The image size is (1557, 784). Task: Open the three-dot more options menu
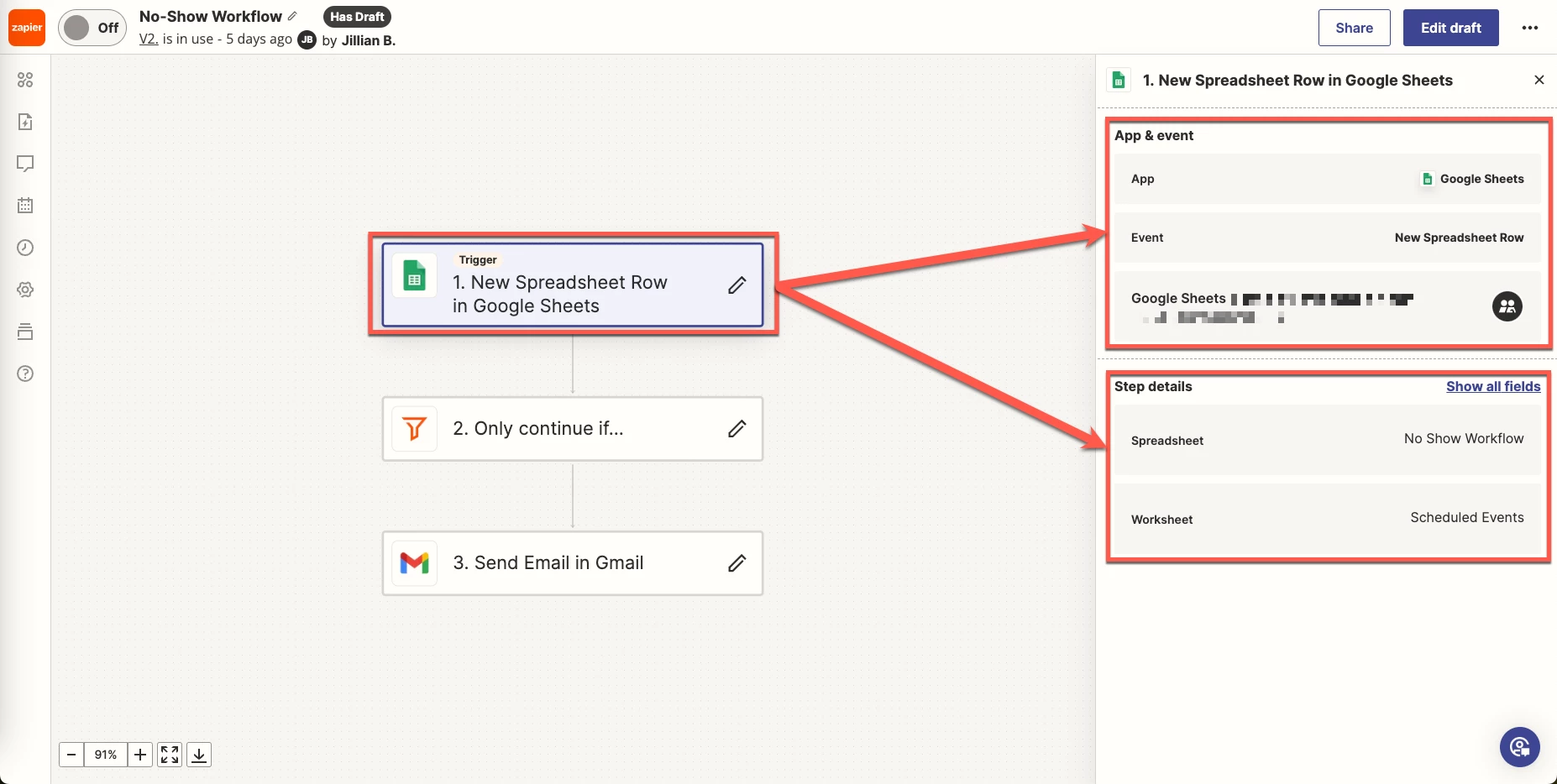(x=1530, y=28)
